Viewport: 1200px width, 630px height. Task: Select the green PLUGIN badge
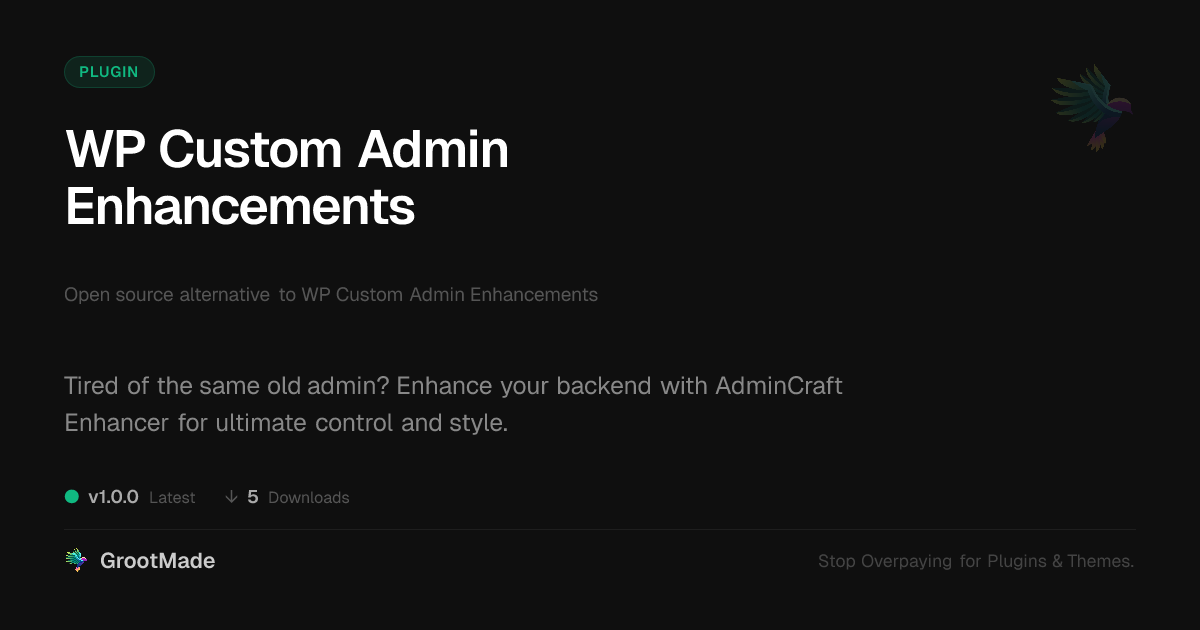coord(109,72)
